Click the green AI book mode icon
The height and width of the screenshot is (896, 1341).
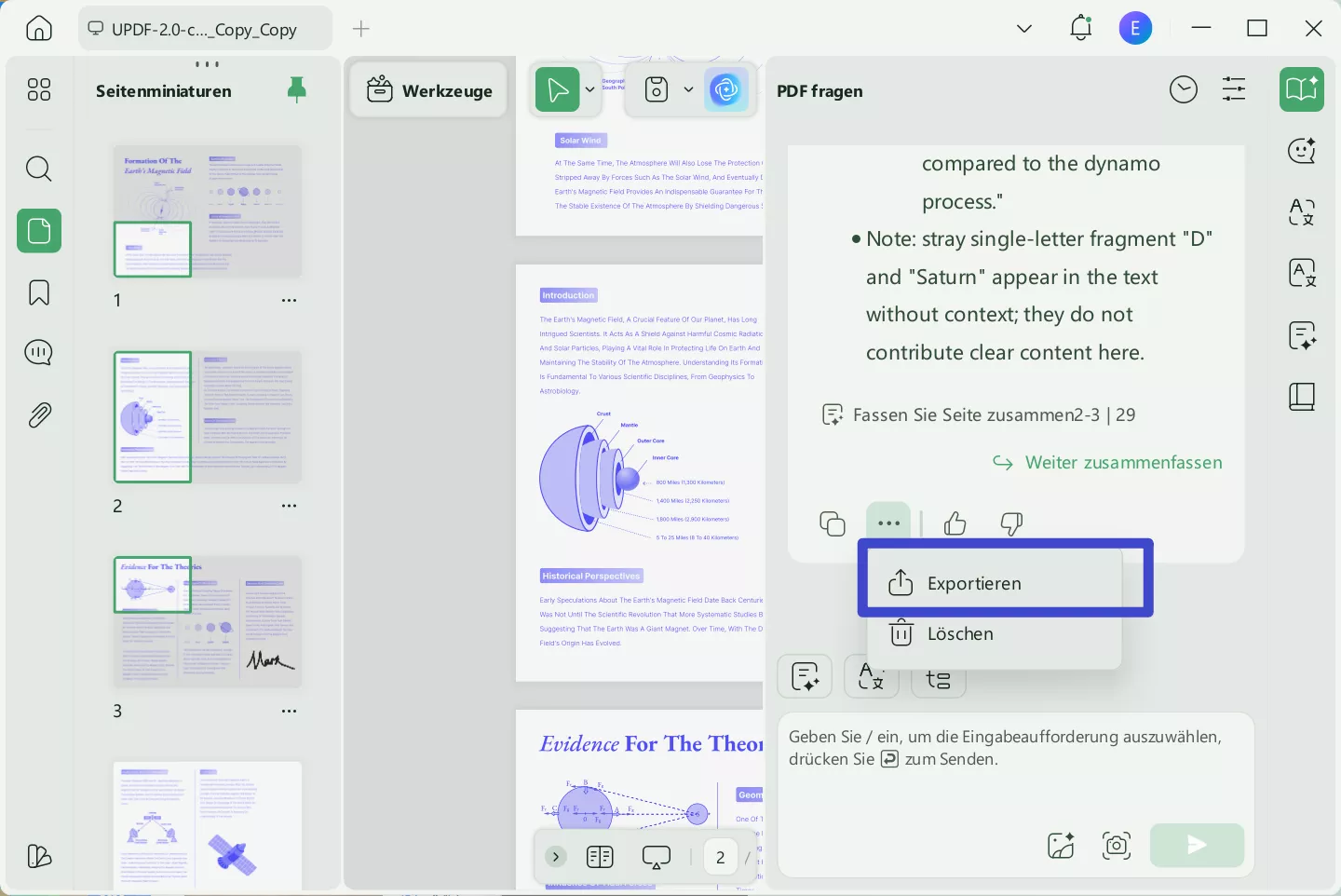(x=1302, y=89)
